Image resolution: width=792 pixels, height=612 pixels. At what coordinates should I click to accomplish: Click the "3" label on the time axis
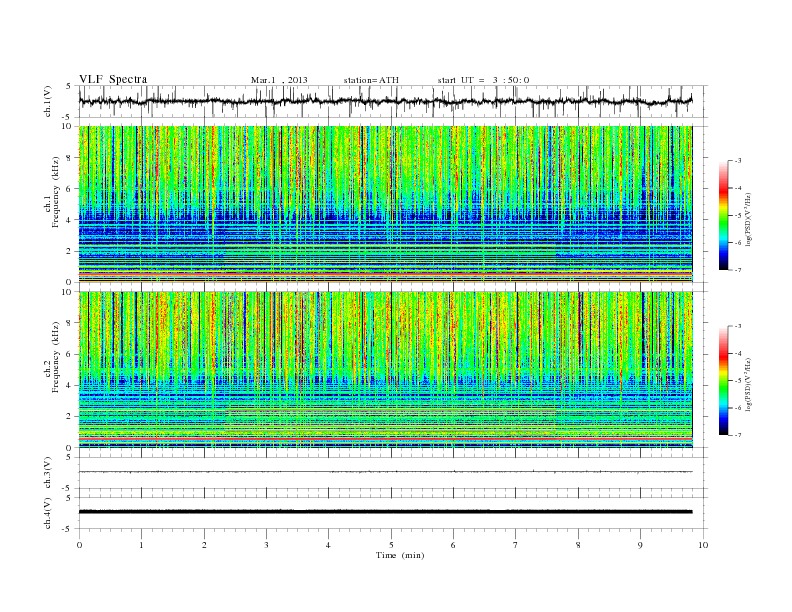point(266,545)
